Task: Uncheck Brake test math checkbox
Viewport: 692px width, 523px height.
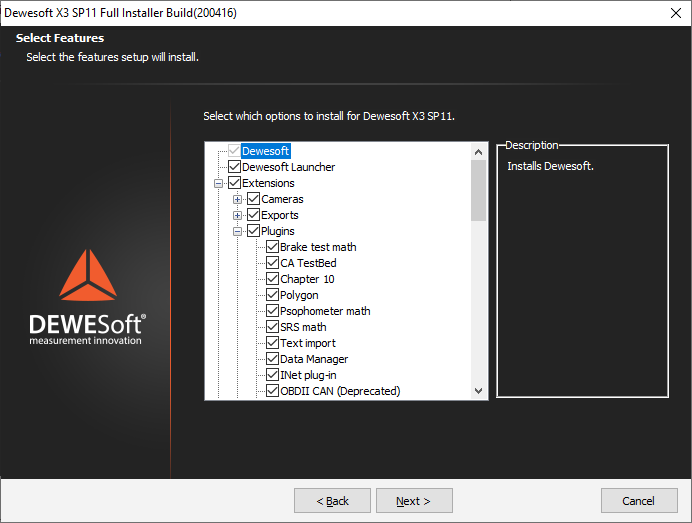Action: pyautogui.click(x=273, y=247)
